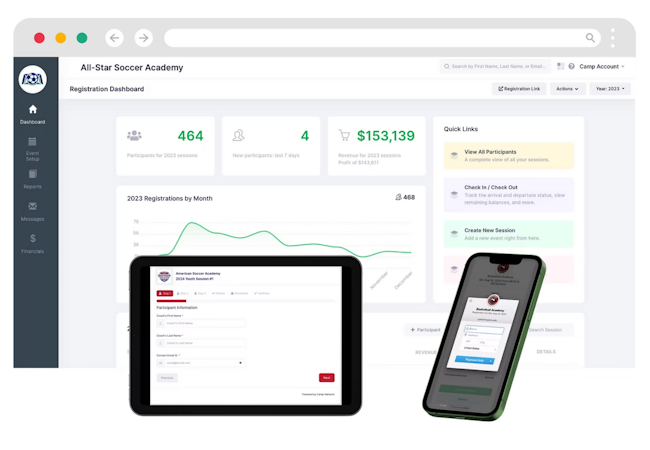Click the browser back arrow button
Viewport: 650px width, 450px height.
point(114,38)
